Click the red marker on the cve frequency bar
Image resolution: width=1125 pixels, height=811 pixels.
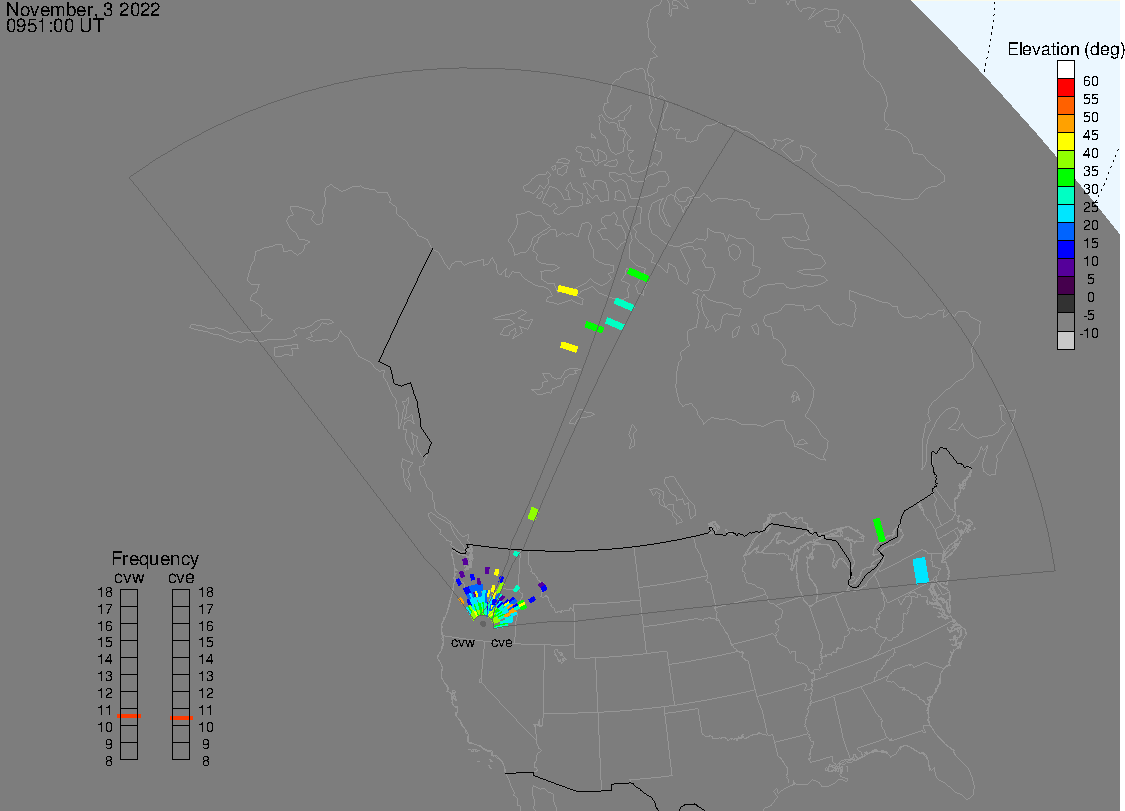pos(181,716)
